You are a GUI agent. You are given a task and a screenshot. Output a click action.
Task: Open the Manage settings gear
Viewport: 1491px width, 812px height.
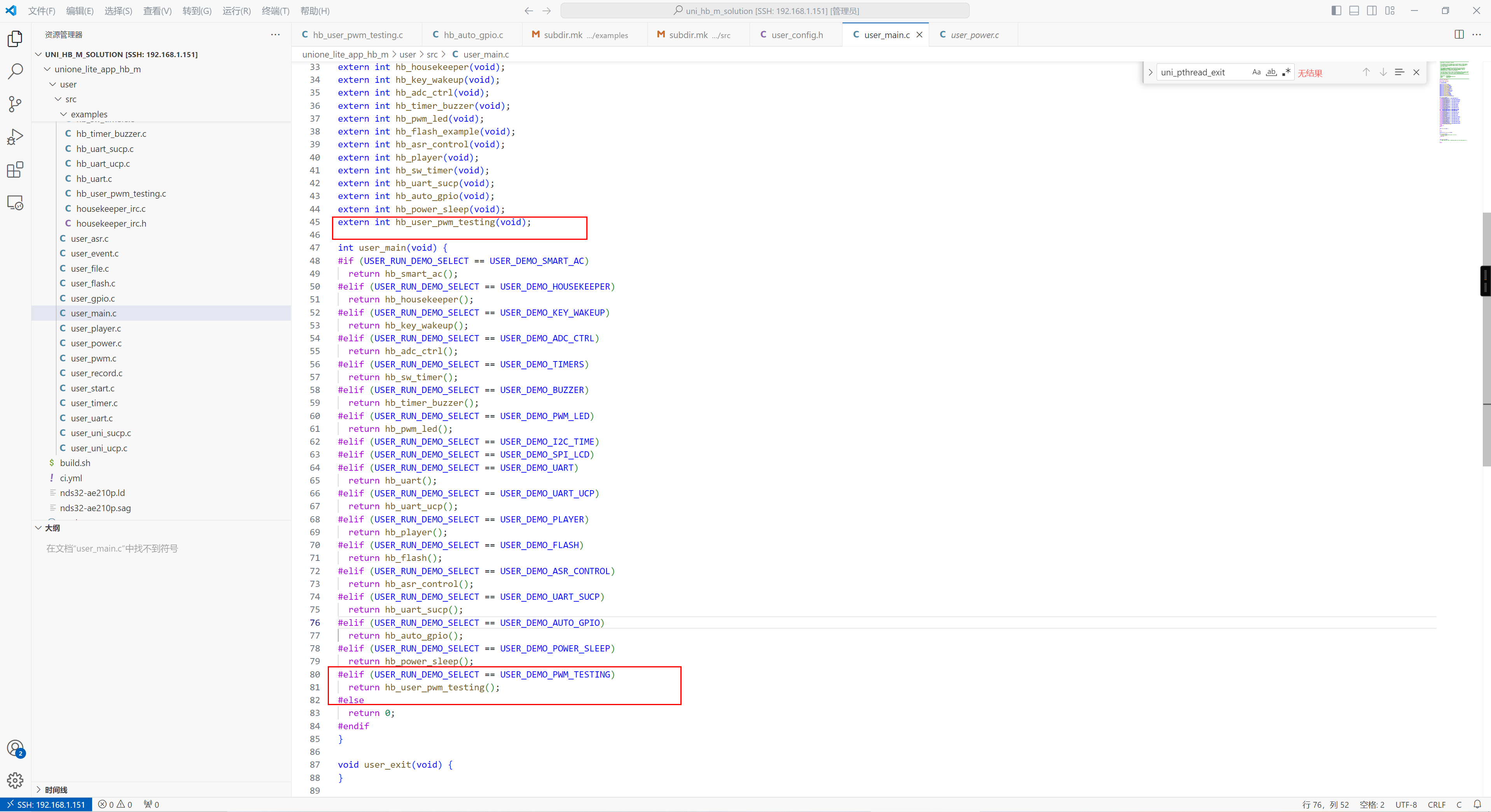(x=15, y=781)
